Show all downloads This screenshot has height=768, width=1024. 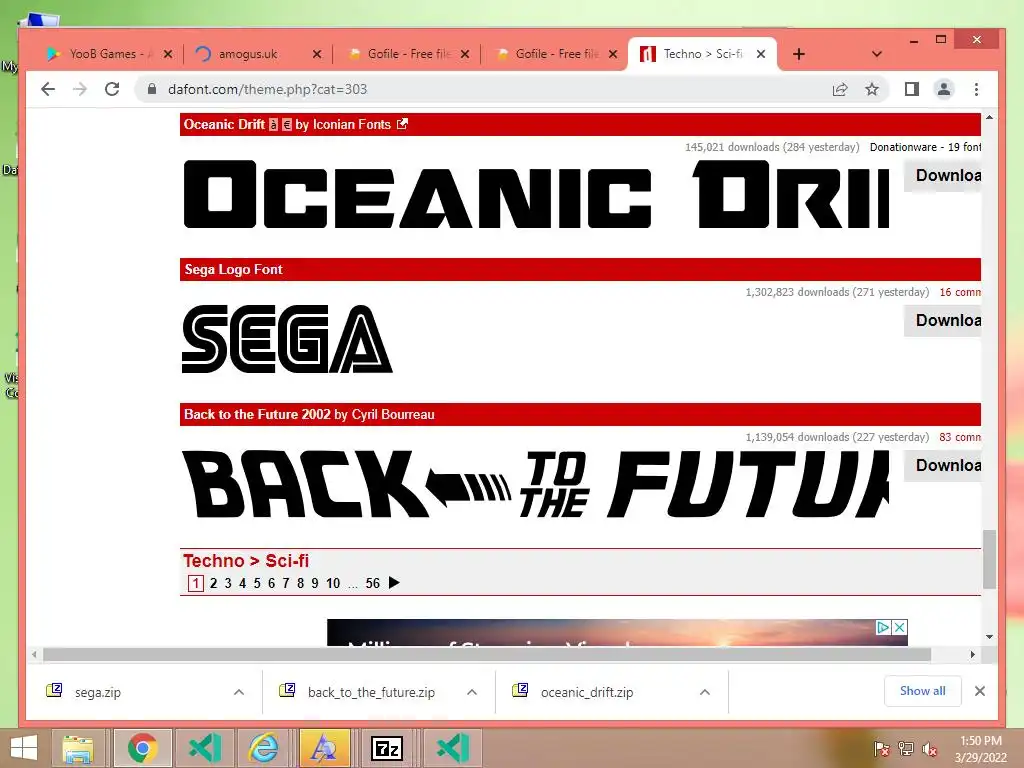(x=922, y=691)
